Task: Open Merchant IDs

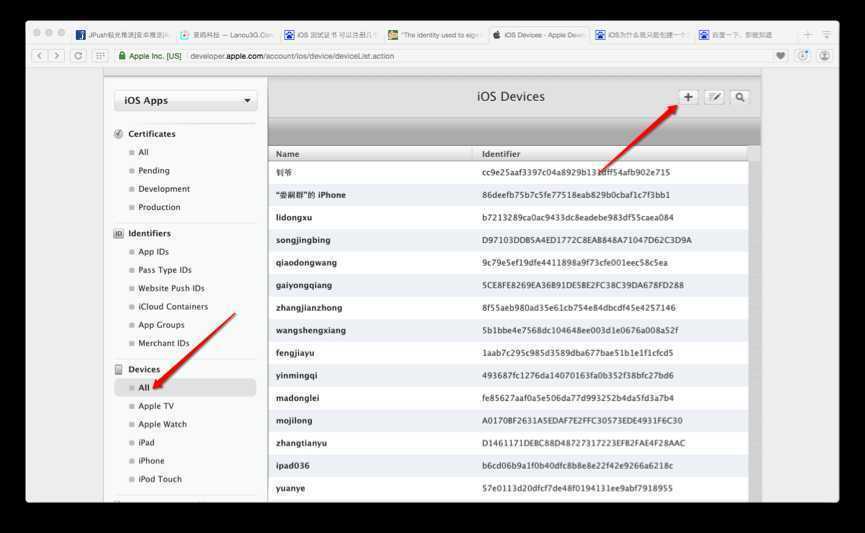Action: (163, 343)
